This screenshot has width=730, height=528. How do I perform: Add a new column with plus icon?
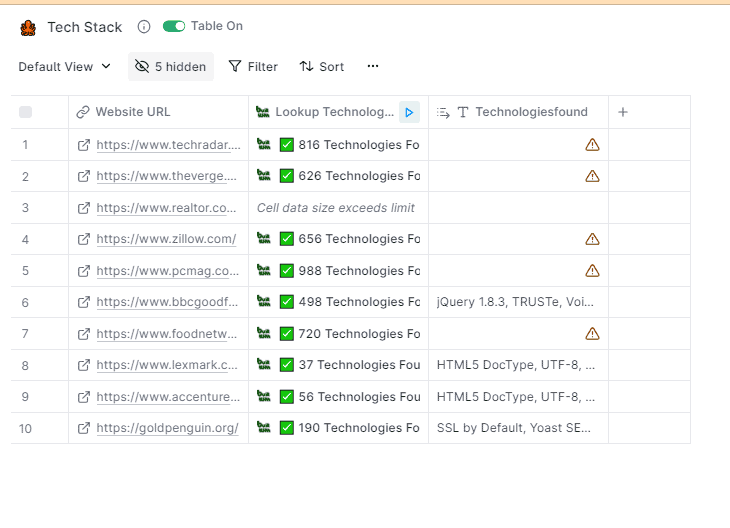click(623, 112)
